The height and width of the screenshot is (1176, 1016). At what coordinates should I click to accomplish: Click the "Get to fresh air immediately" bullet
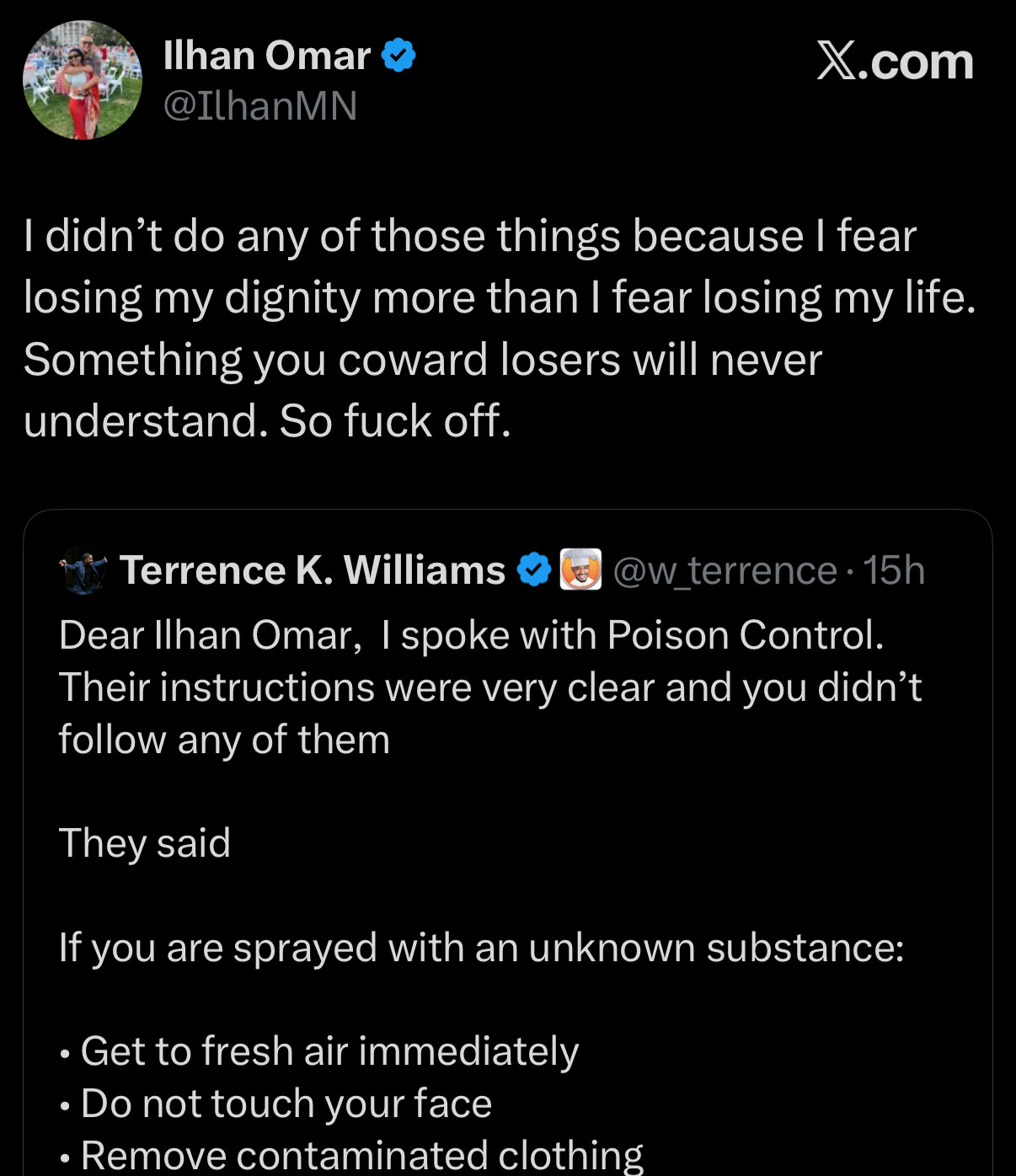pos(329,1051)
